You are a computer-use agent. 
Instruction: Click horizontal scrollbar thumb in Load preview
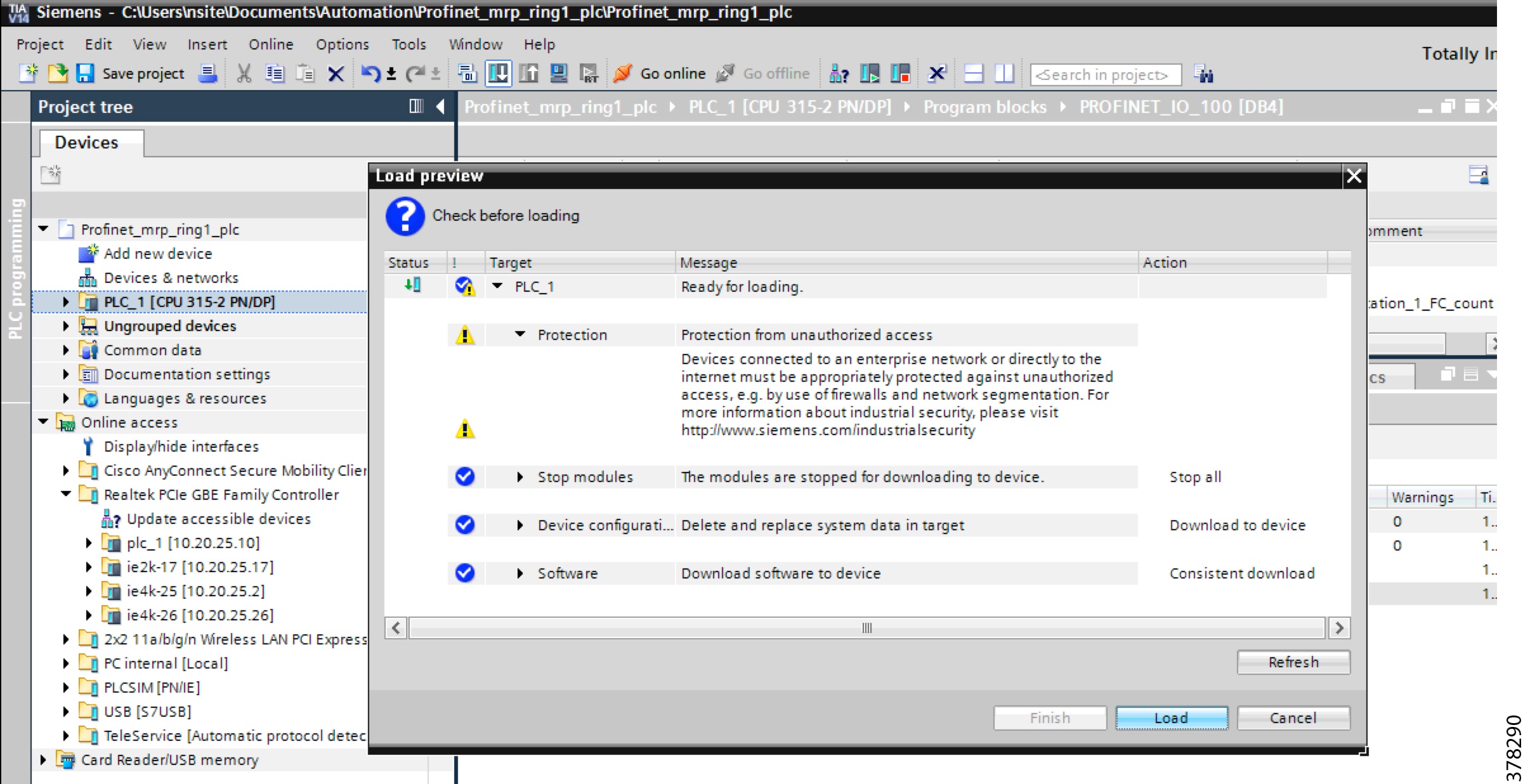tap(867, 628)
